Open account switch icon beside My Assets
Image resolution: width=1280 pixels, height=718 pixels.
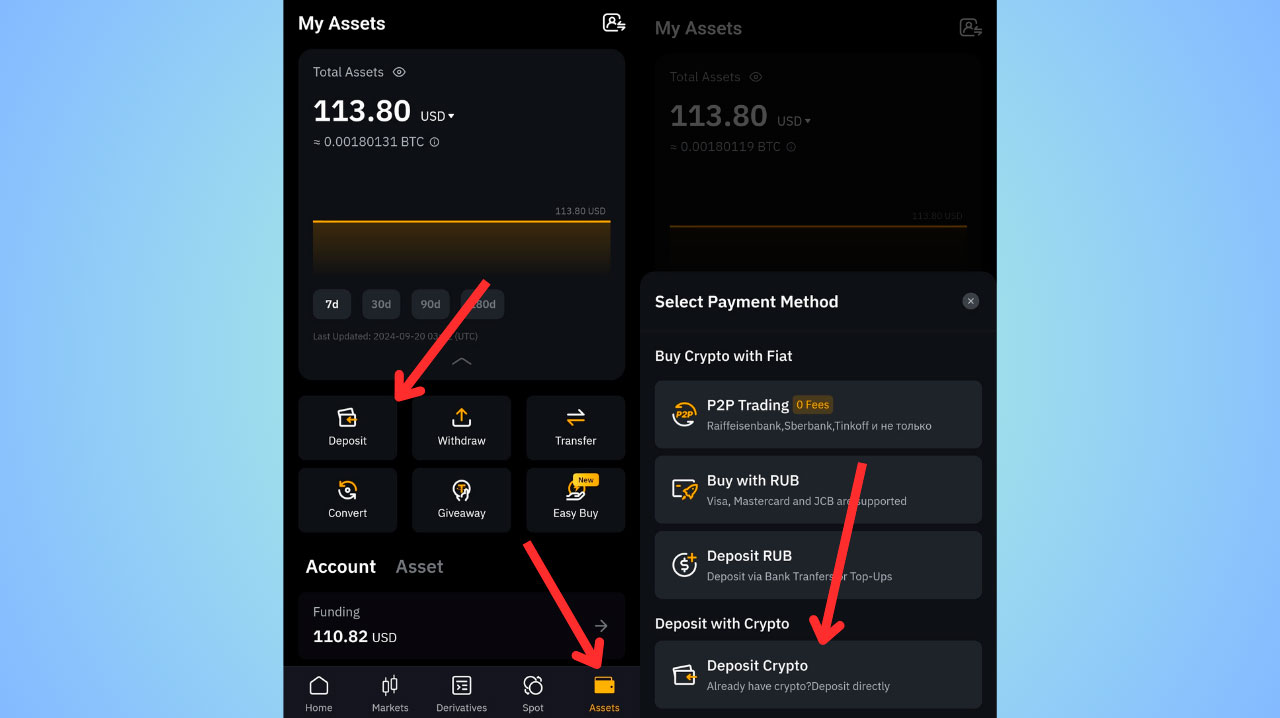(614, 23)
